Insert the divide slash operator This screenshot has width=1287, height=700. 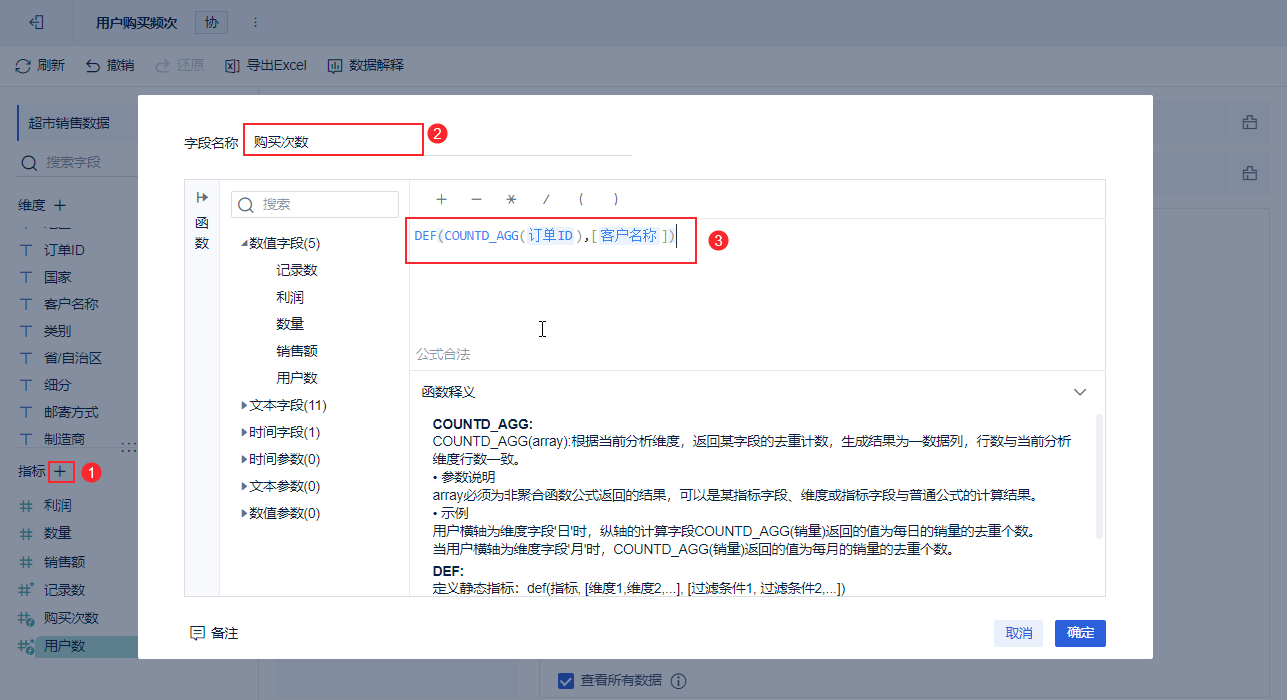(546, 199)
